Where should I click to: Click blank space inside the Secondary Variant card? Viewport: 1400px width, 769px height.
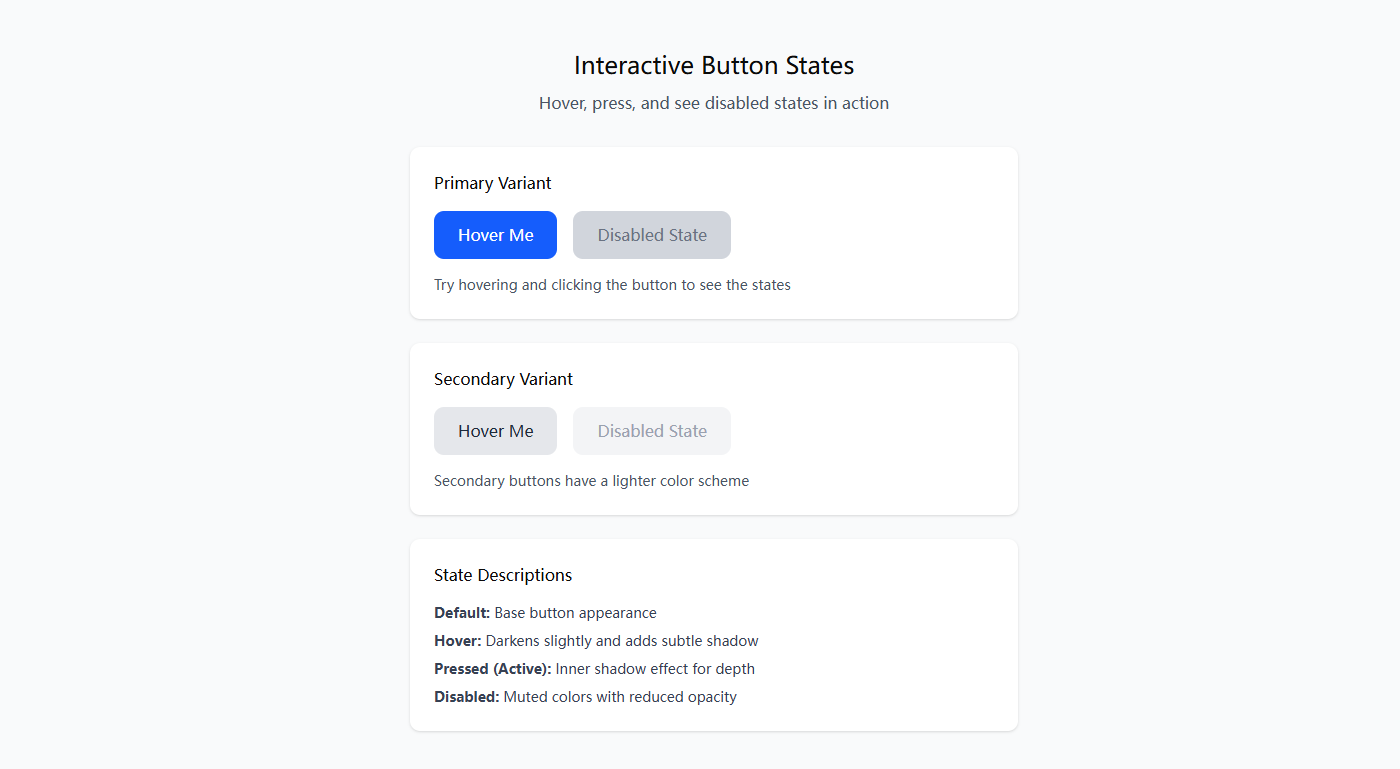(880, 430)
